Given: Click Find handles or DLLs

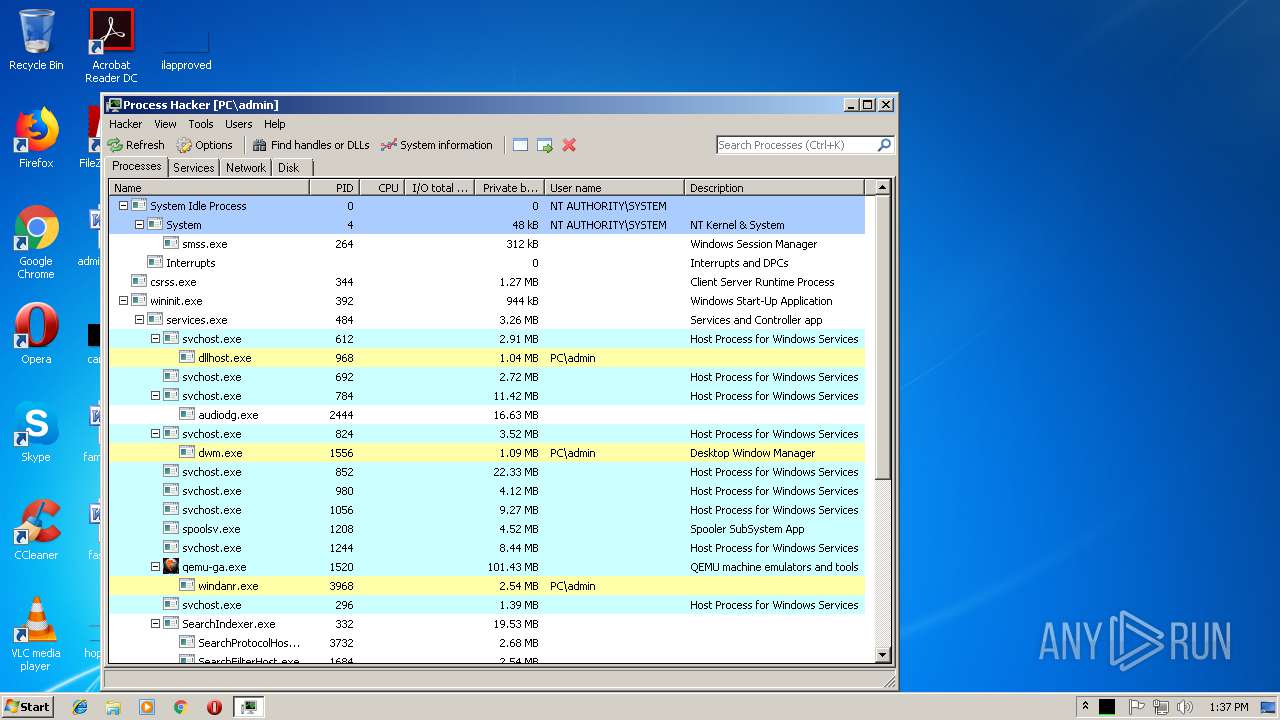Looking at the screenshot, I should [311, 145].
